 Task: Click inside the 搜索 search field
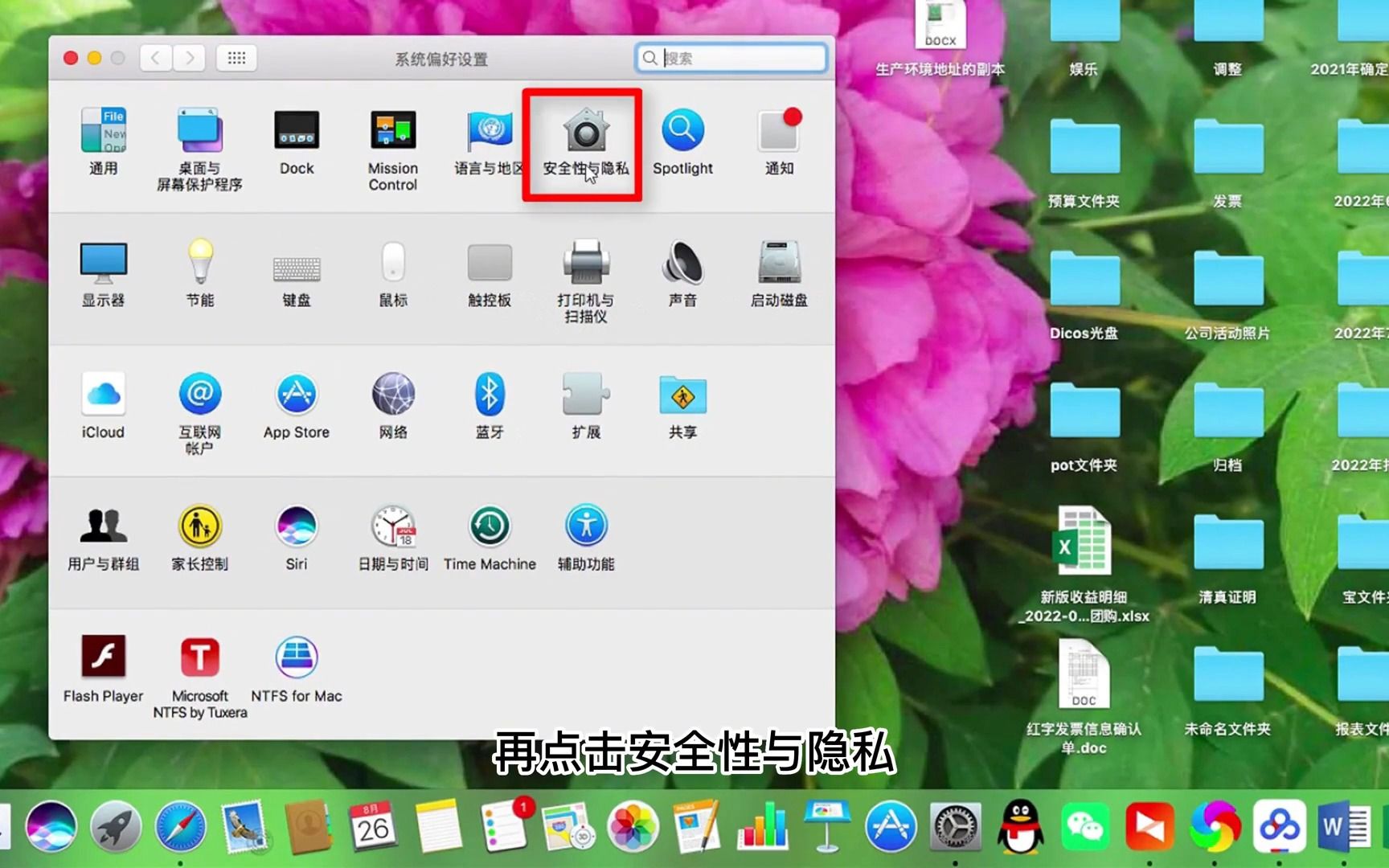[x=730, y=58]
